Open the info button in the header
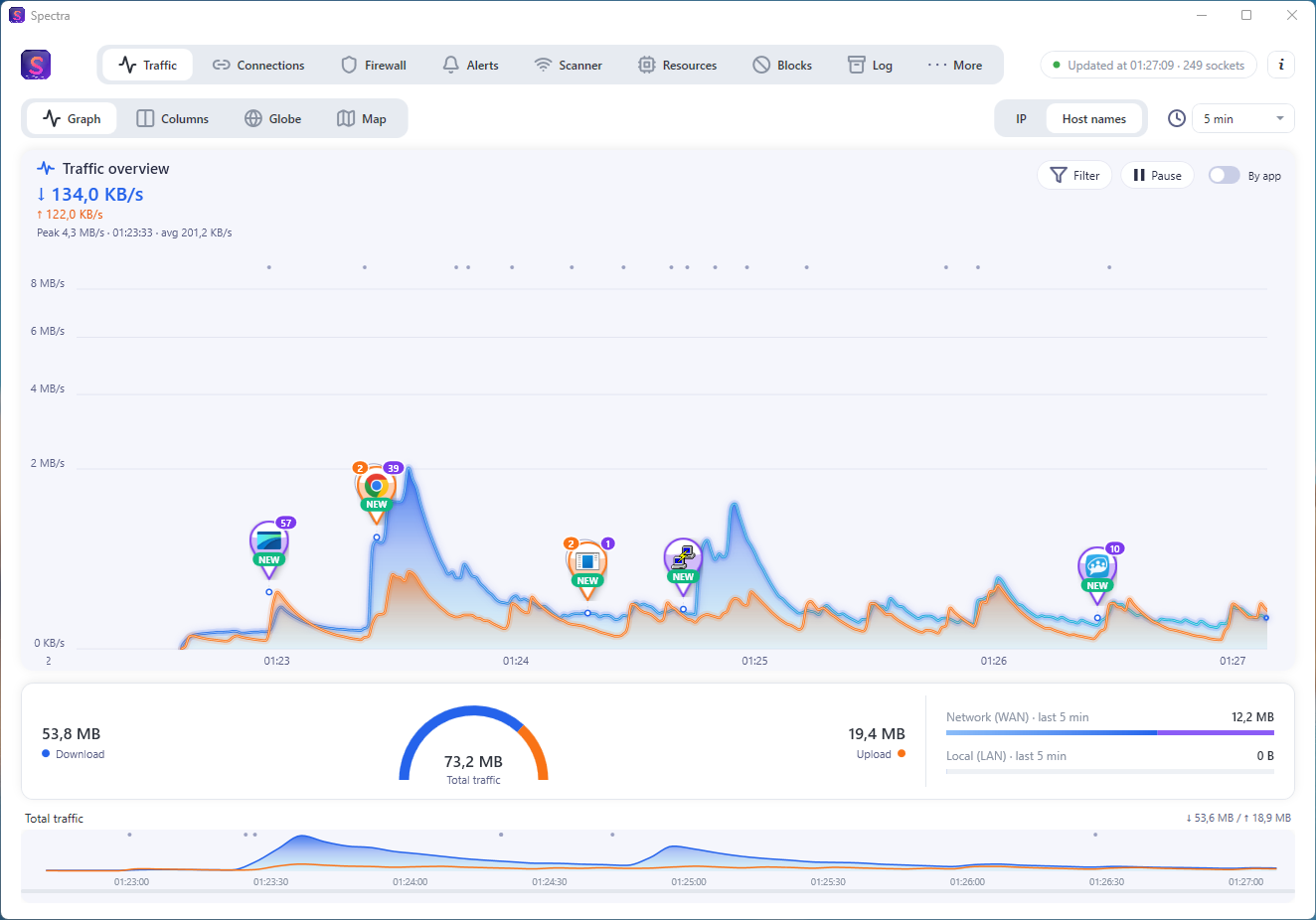Image resolution: width=1316 pixels, height=920 pixels. (x=1281, y=65)
